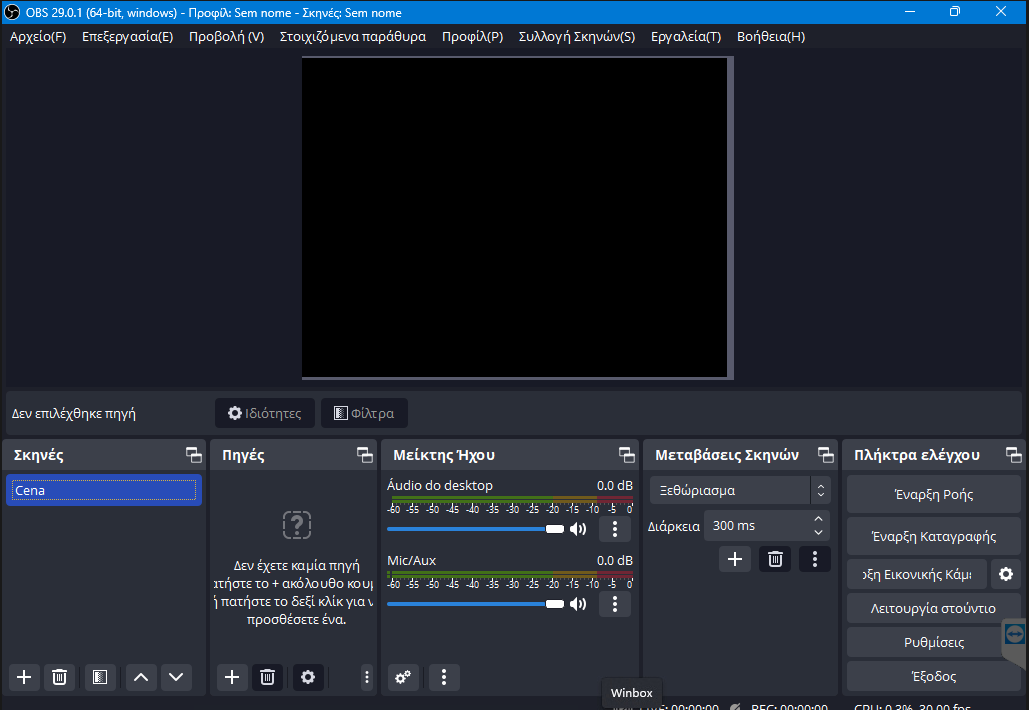Undock the Πλήκτρα ελέγχου panel
This screenshot has height=710, width=1029.
pos(1014,455)
